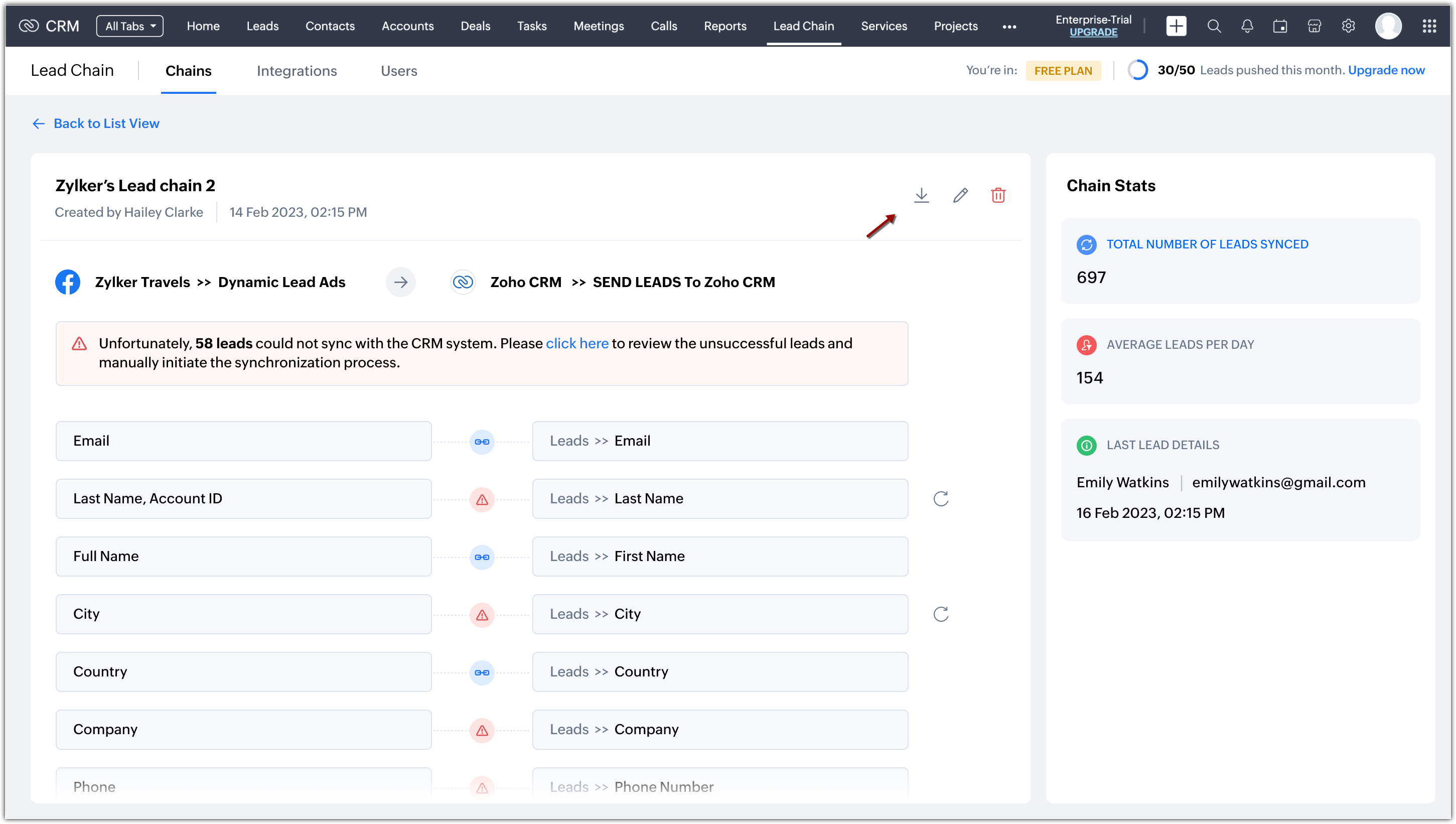
Task: Expand the All Tabs dropdown
Action: click(x=129, y=26)
